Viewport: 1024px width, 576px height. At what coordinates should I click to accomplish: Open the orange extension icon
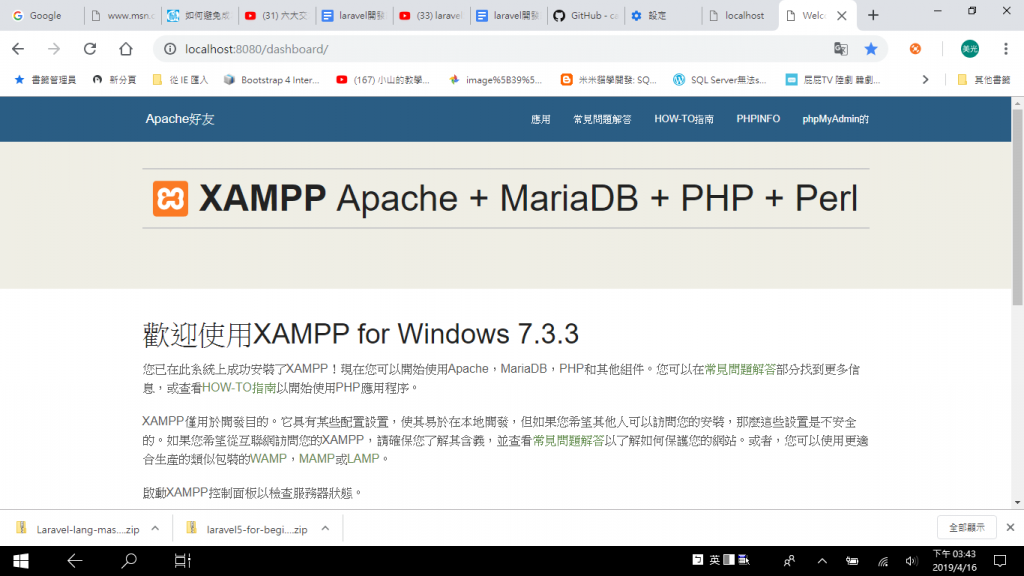(915, 49)
